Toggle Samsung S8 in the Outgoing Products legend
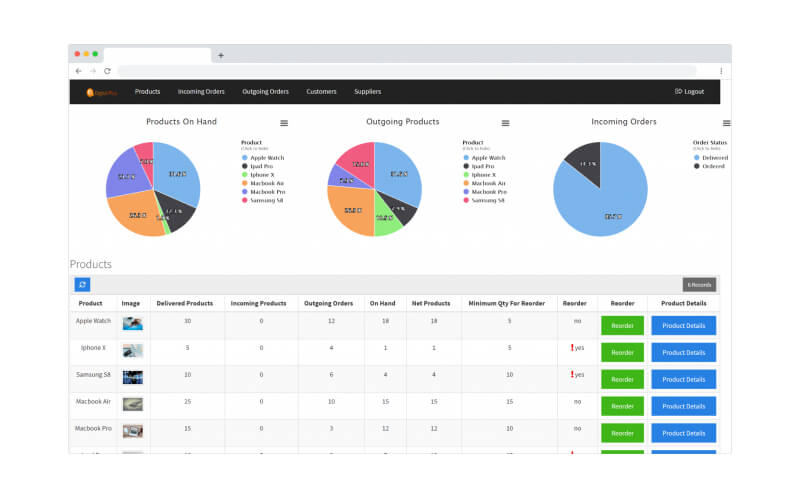This screenshot has width=800, height=498. click(x=488, y=200)
